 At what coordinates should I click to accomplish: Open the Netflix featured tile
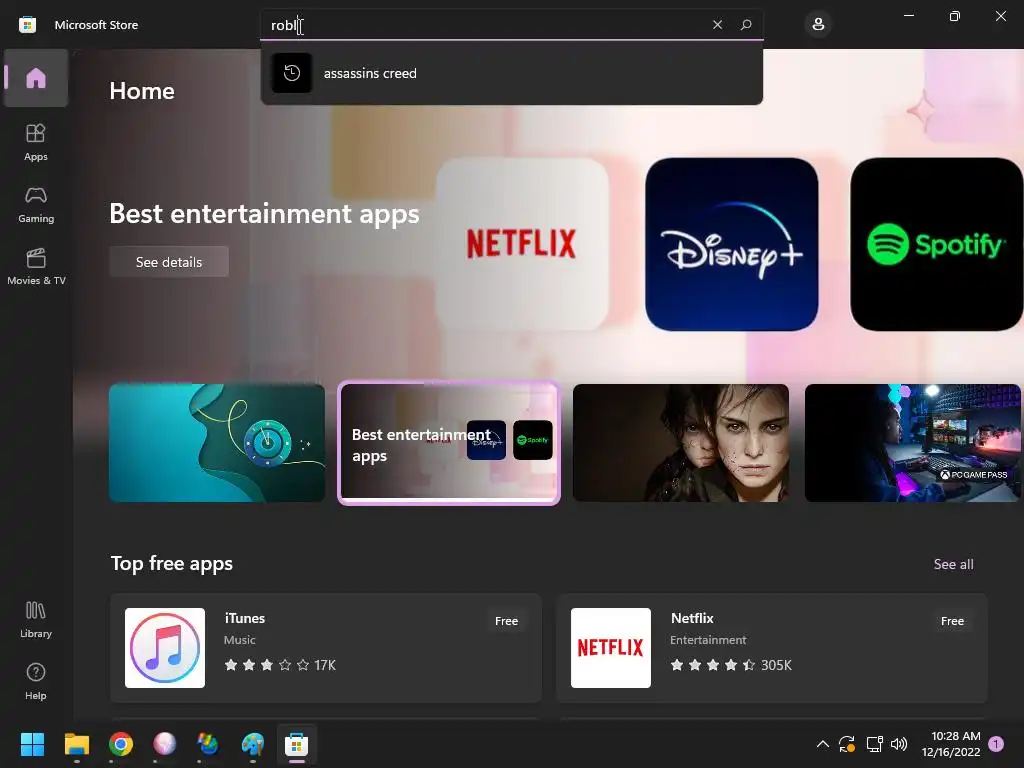coord(522,244)
